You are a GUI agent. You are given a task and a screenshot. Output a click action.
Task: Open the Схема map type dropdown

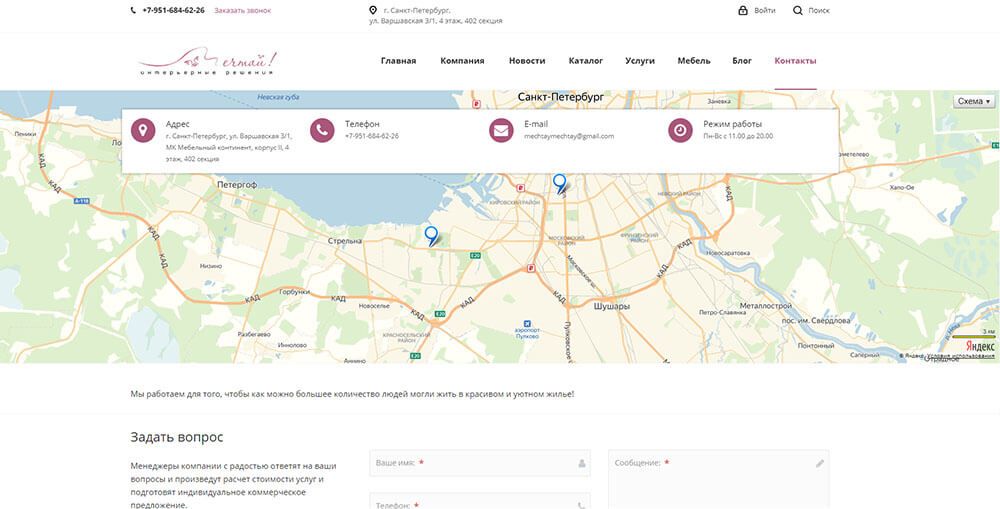tap(974, 101)
